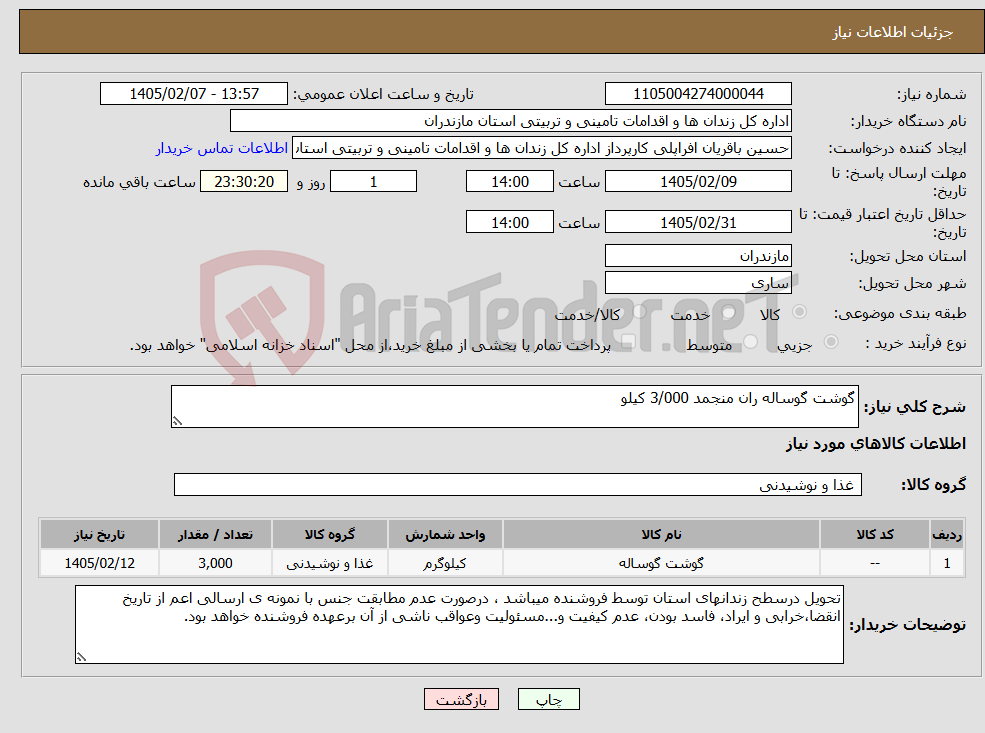This screenshot has height=733, width=985.
Task: Click the 3,000 quantity cell
Action: pos(215,563)
